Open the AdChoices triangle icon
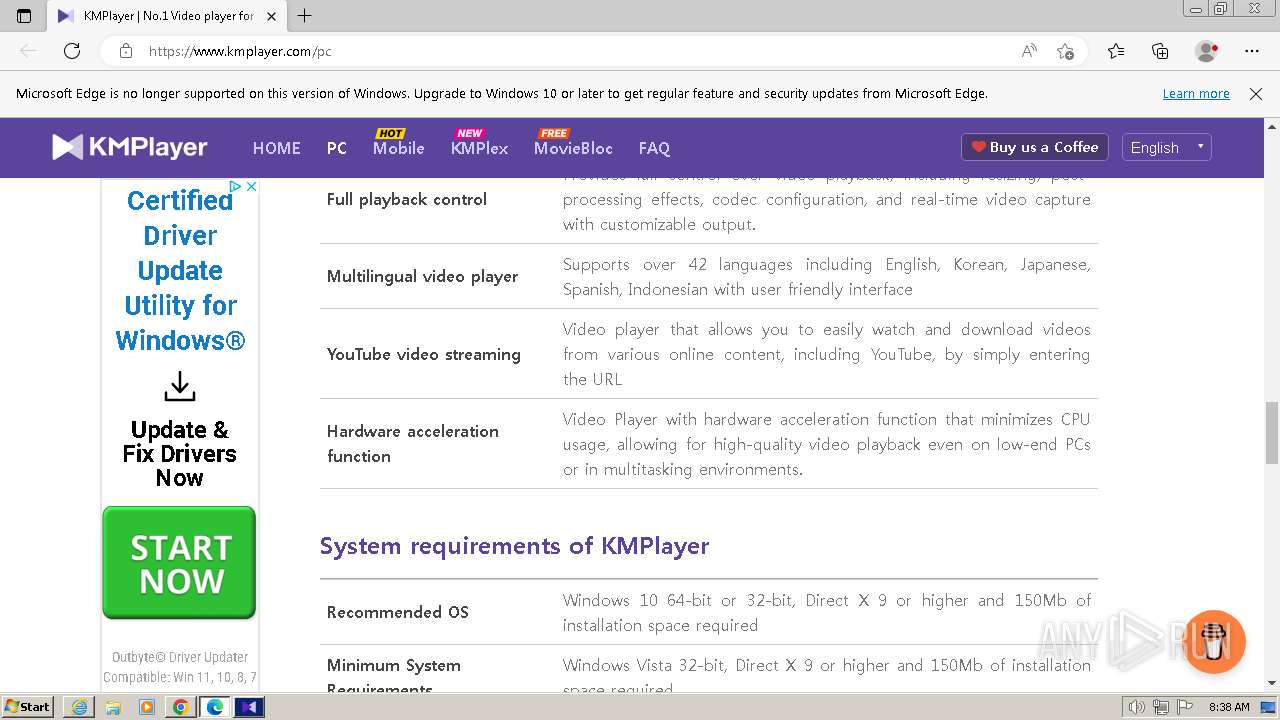 click(x=235, y=187)
